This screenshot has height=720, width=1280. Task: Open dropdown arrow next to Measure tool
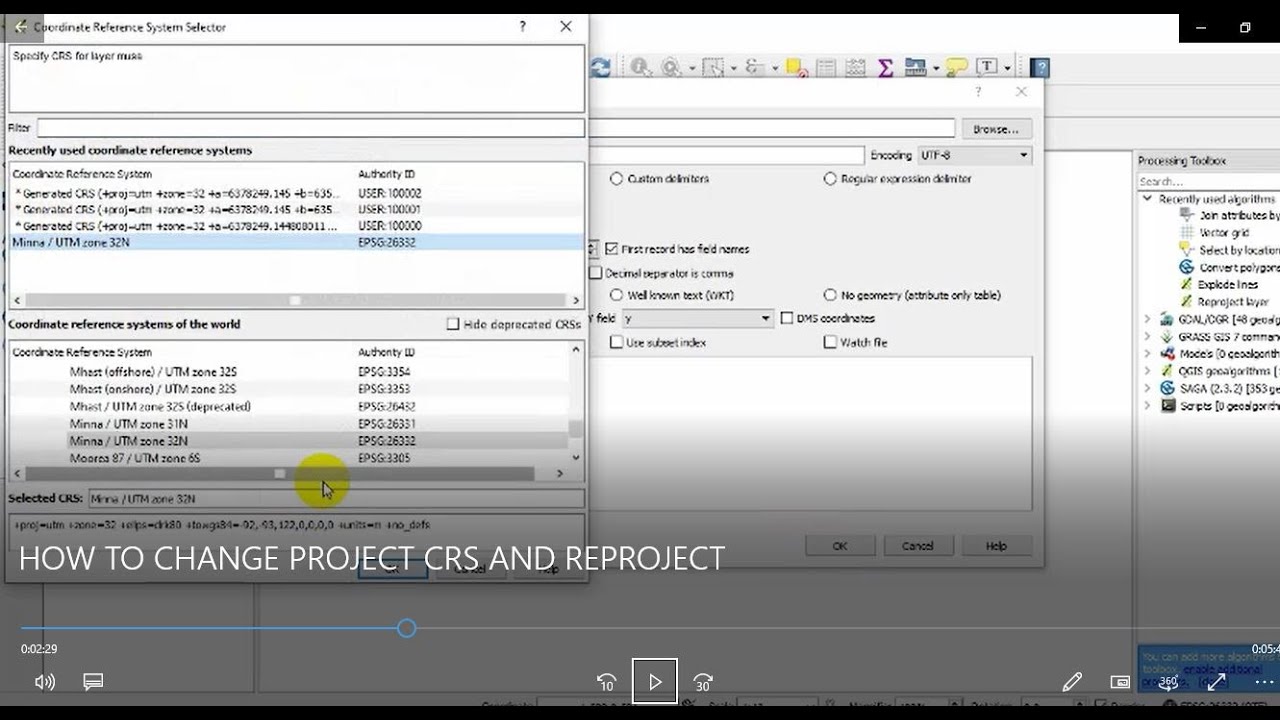[936, 68]
